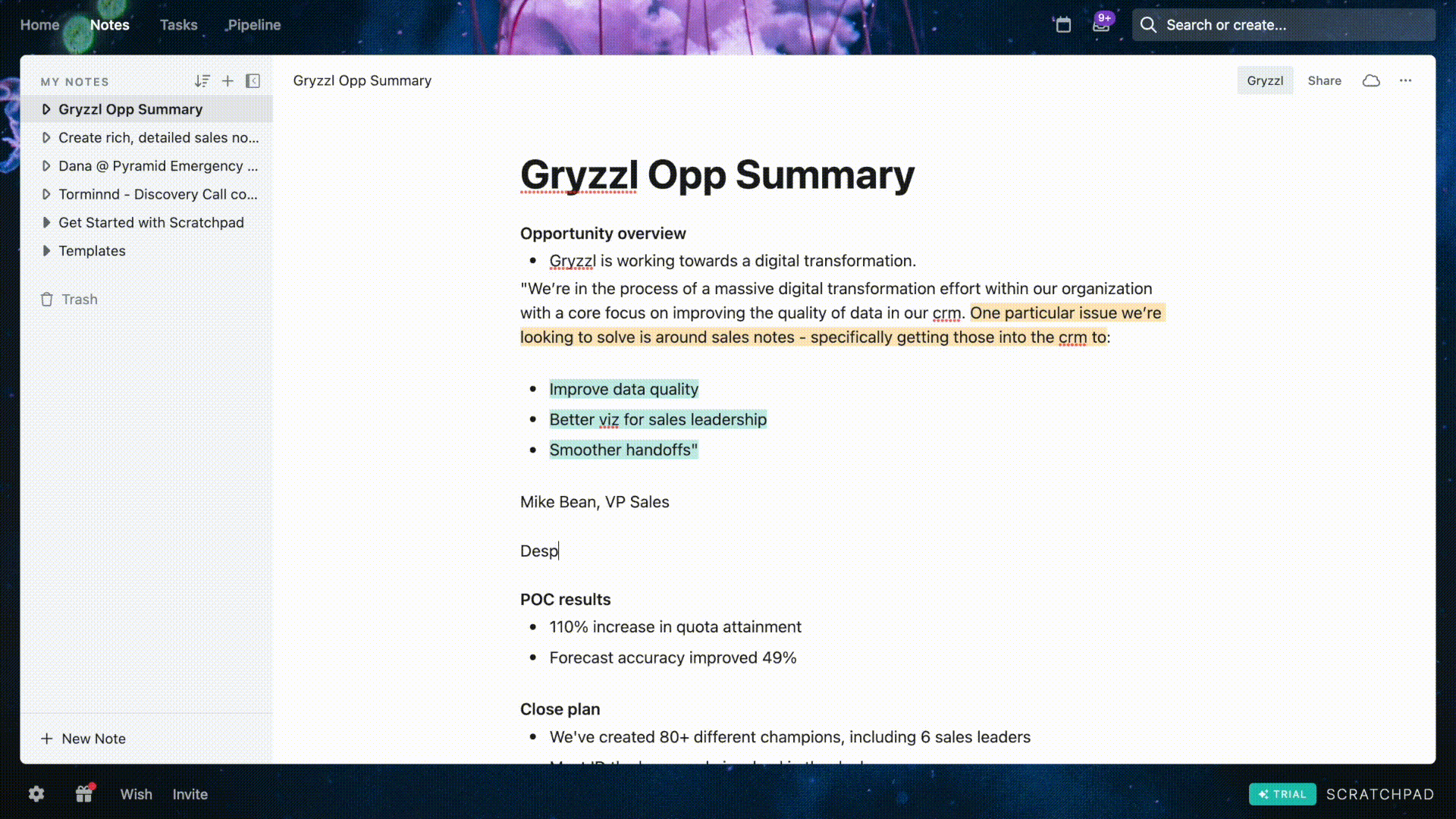Open the calendar icon in top bar
Screen dimensions: 1456x819
[1063, 25]
